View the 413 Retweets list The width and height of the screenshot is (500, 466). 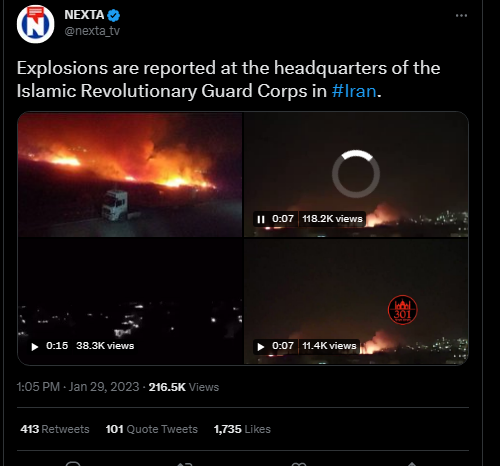[55, 429]
